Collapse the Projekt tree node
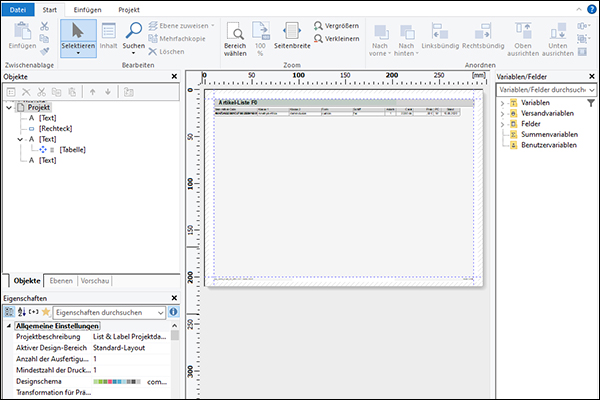600x400 pixels. coord(9,107)
